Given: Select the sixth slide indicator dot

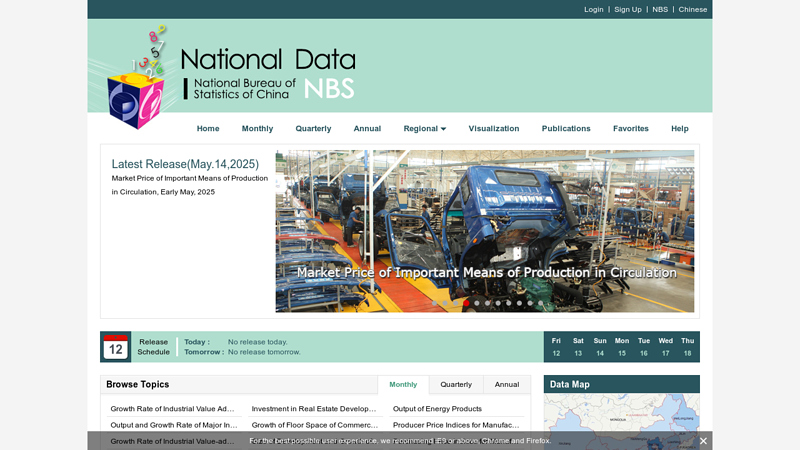Looking at the screenshot, I should (x=487, y=303).
